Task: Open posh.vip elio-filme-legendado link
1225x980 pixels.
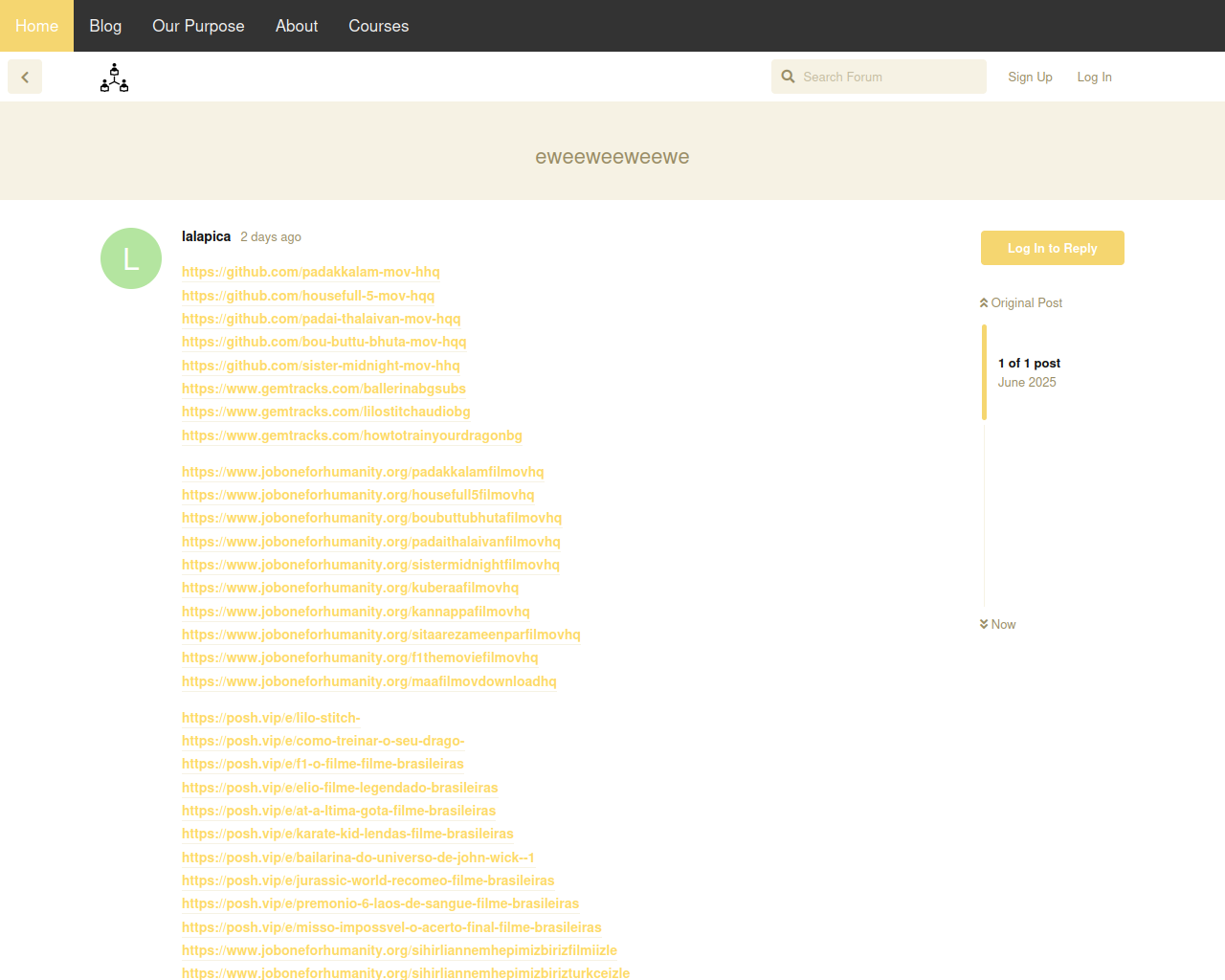Action: (340, 788)
